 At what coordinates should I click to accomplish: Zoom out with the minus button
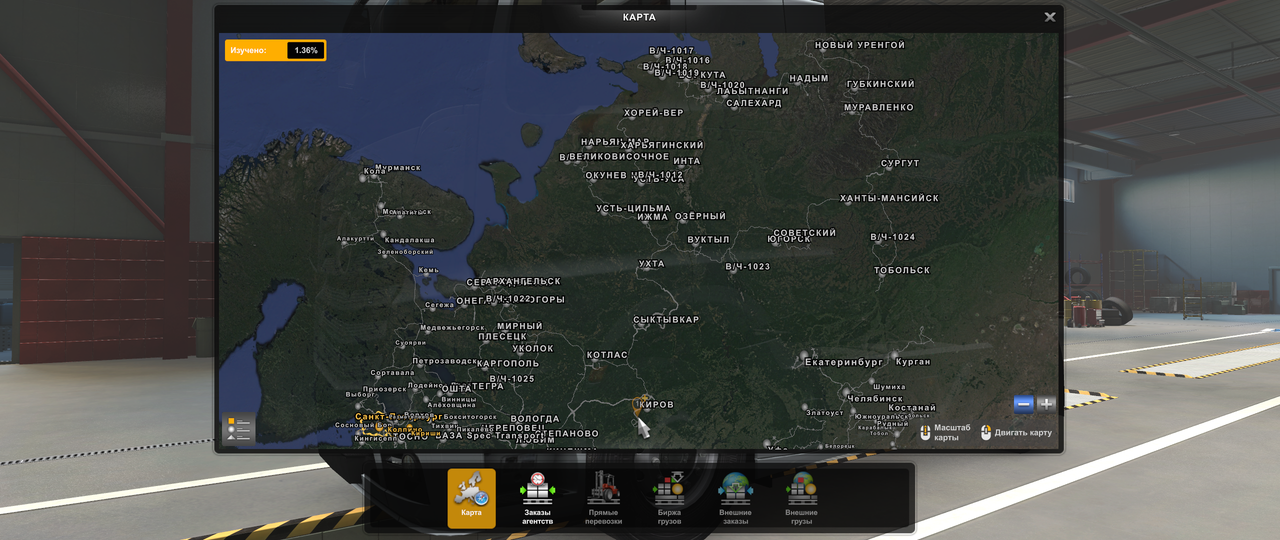click(x=1023, y=404)
